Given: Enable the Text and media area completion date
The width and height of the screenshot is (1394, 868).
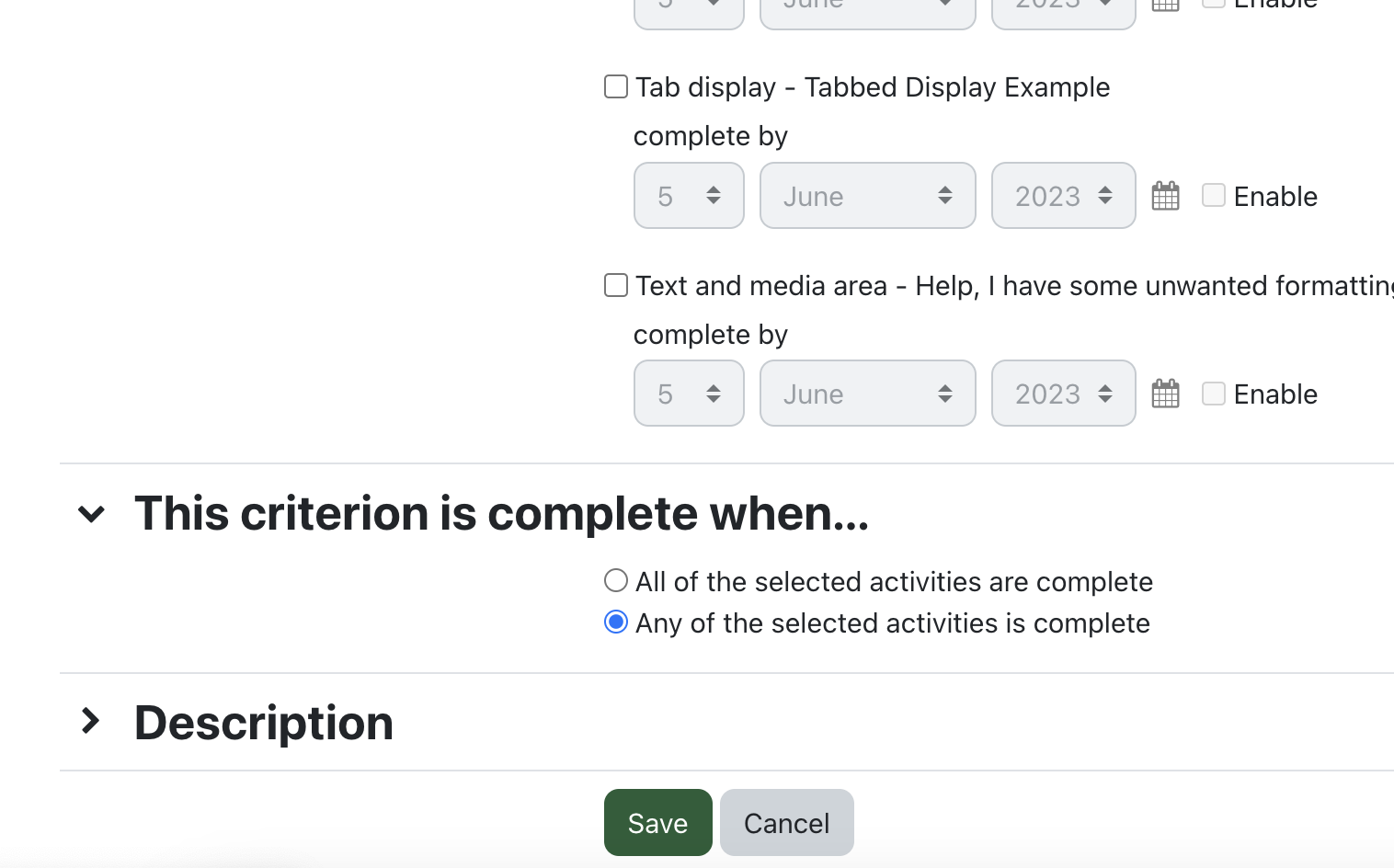Looking at the screenshot, I should pyautogui.click(x=1214, y=394).
